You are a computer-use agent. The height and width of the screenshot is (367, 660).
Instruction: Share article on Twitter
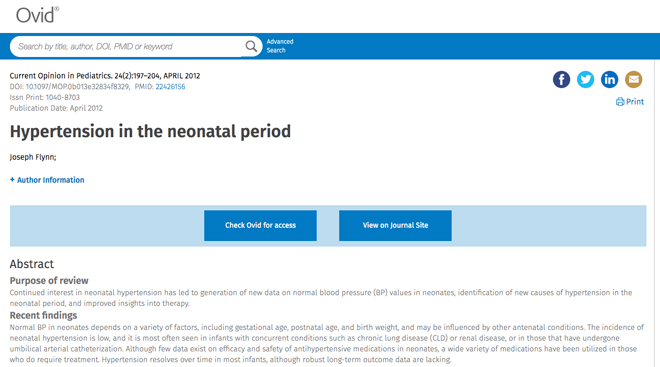point(585,79)
